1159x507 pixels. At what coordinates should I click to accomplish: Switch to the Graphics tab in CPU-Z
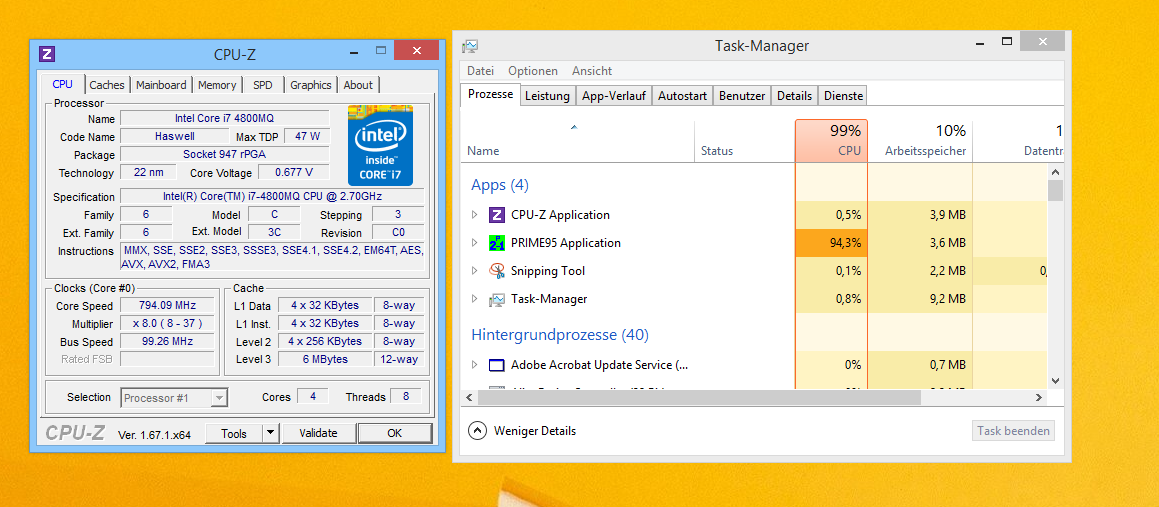[310, 85]
